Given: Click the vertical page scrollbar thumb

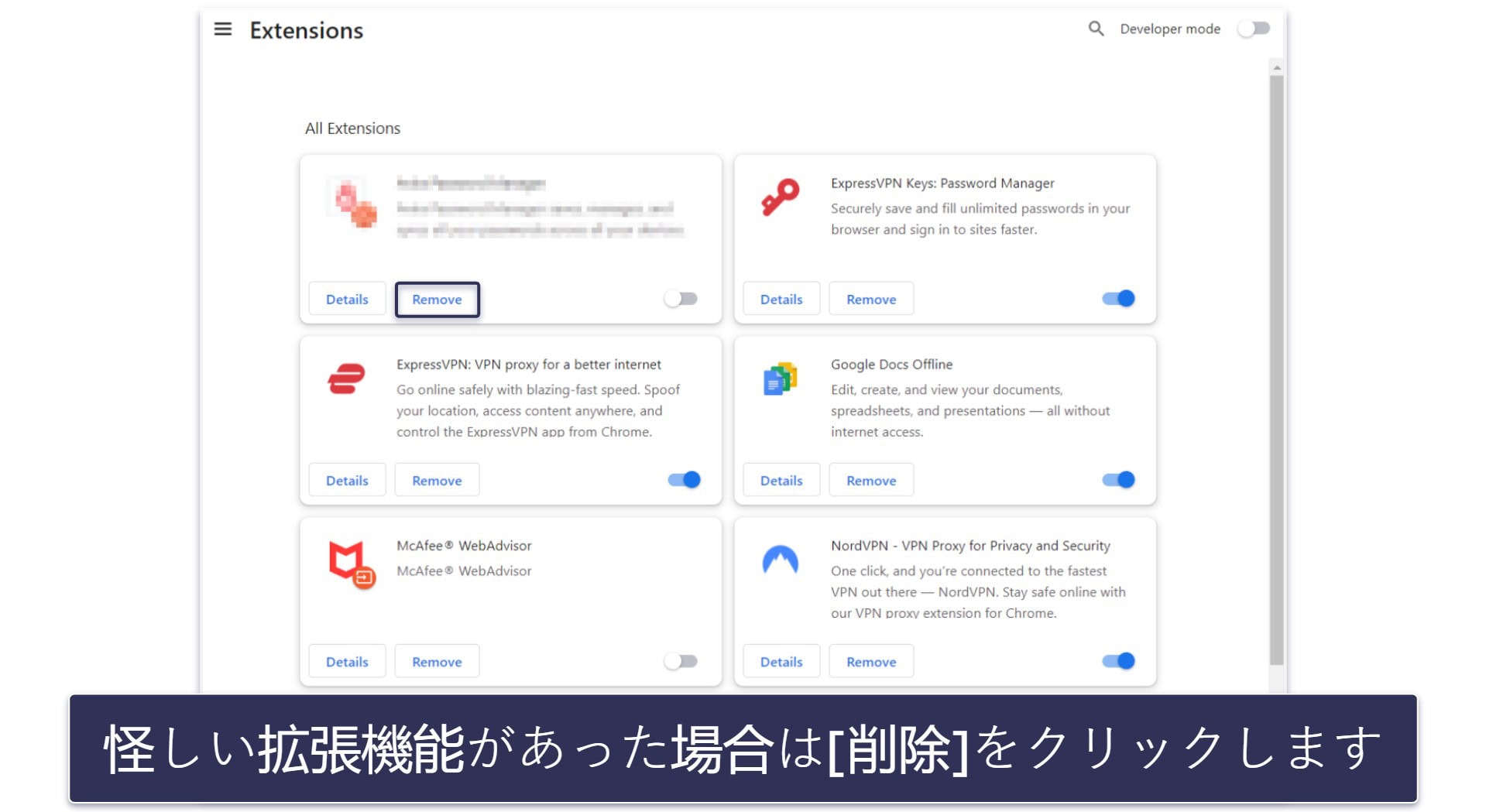Looking at the screenshot, I should tap(1277, 370).
